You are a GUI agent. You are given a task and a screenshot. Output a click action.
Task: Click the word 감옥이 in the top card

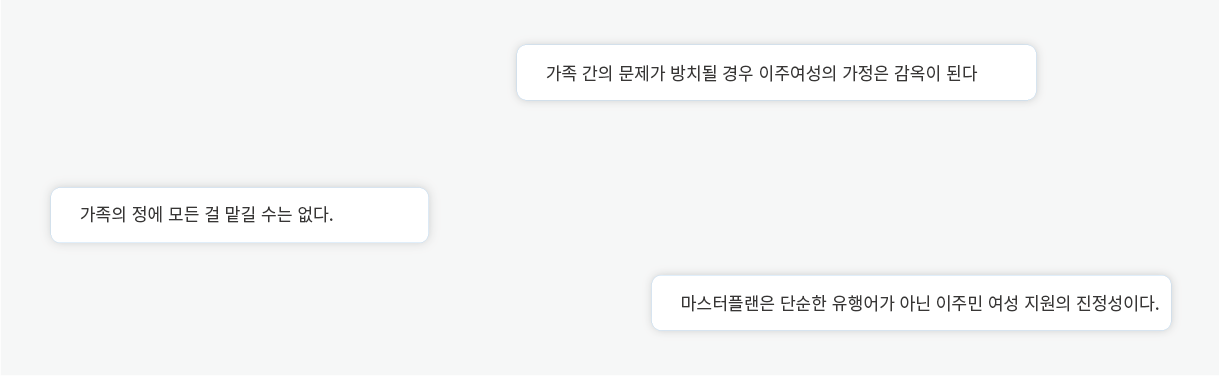[x=917, y=73]
